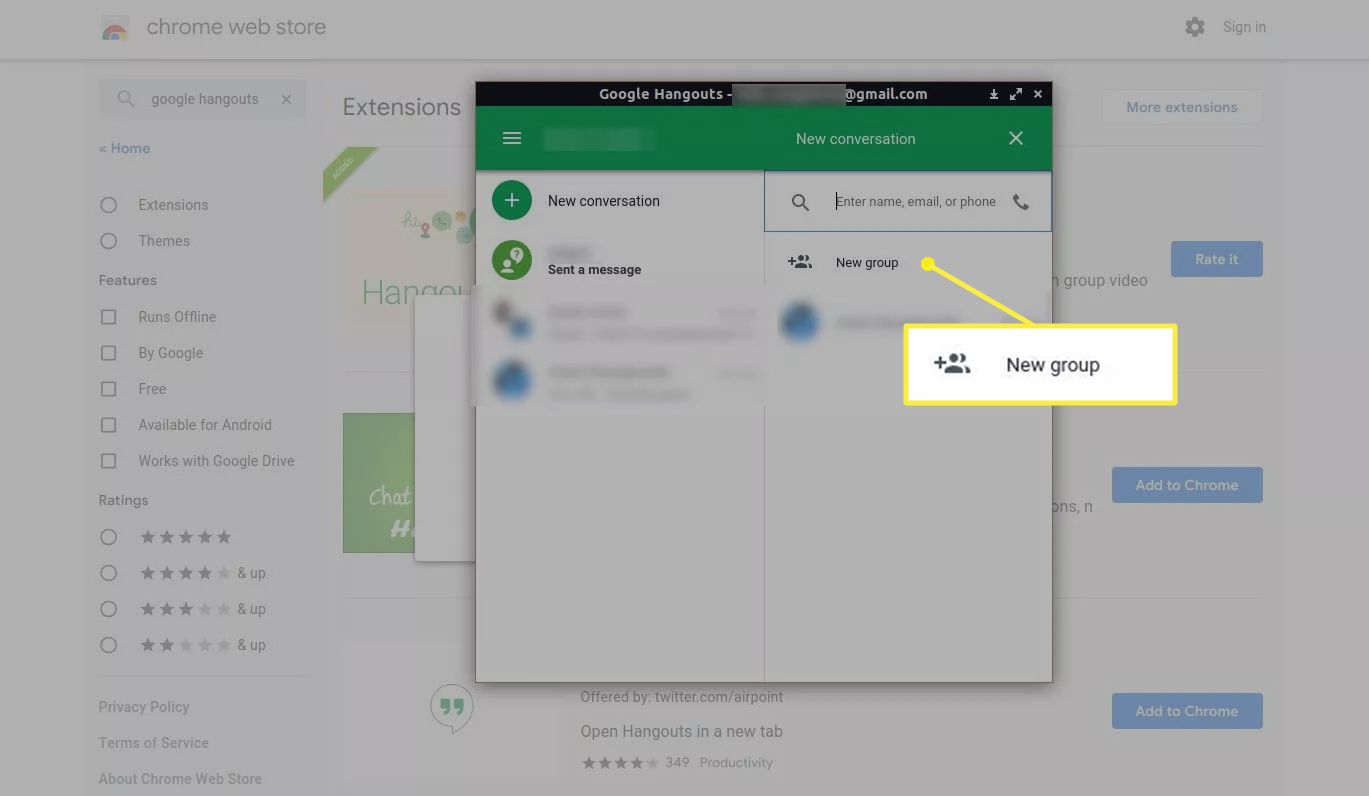The width and height of the screenshot is (1369, 796).
Task: Go back via the « Home link
Action: point(124,148)
